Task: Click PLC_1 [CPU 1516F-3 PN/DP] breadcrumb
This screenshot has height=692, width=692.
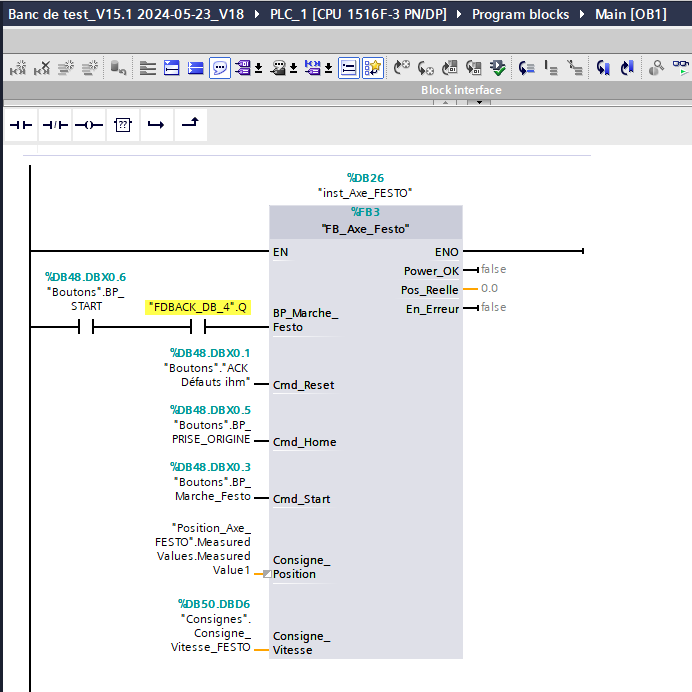Action: coord(358,14)
